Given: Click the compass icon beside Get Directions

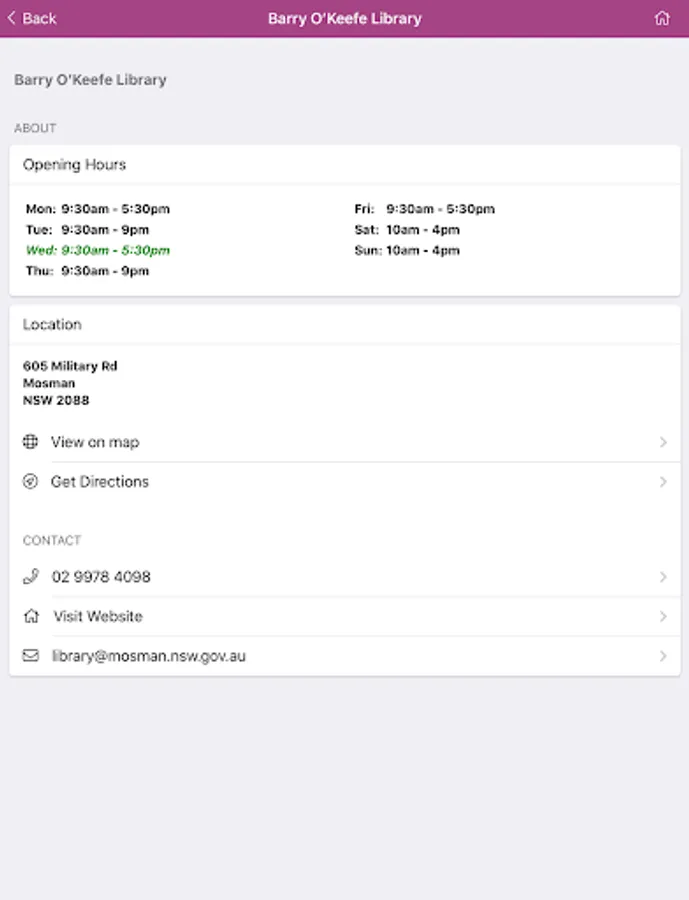Looking at the screenshot, I should 30,482.
